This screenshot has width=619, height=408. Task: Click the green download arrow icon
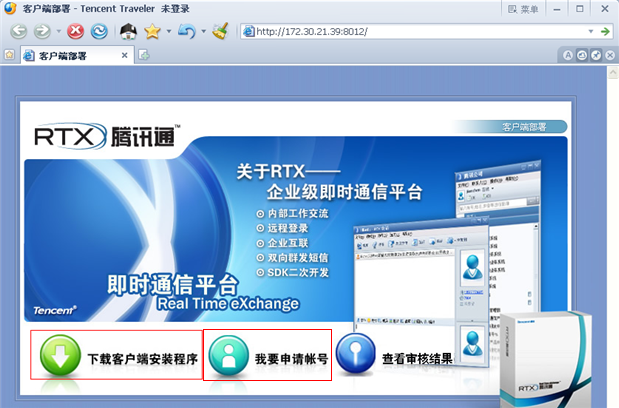click(60, 355)
